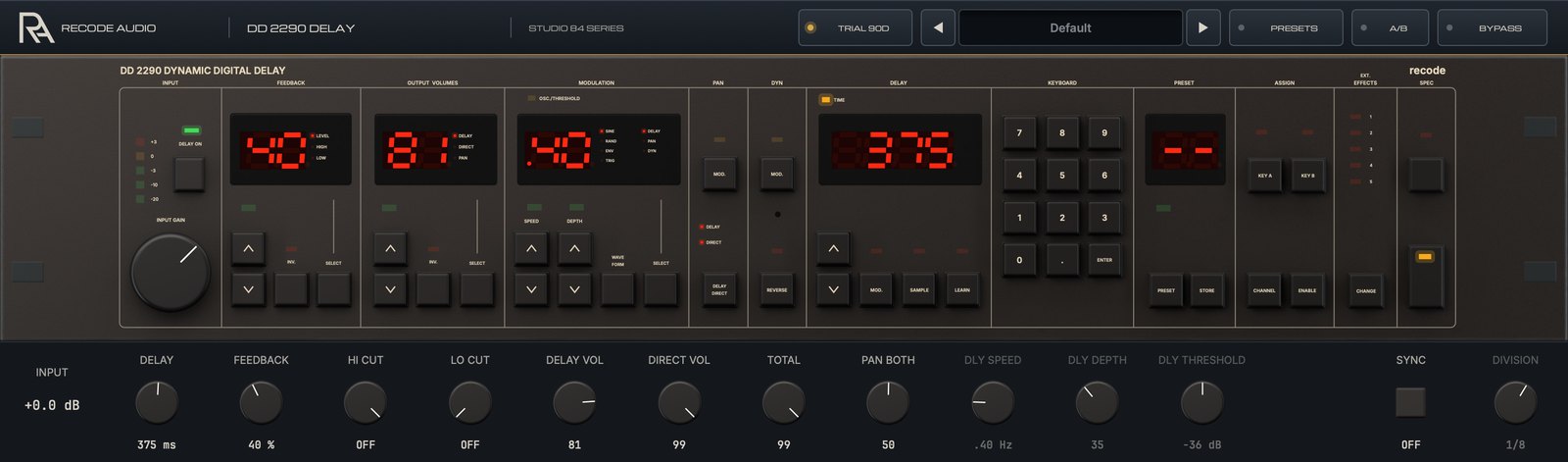Image resolution: width=1568 pixels, height=462 pixels.
Task: Adjust the large Input Gain knob
Action: coord(171,272)
